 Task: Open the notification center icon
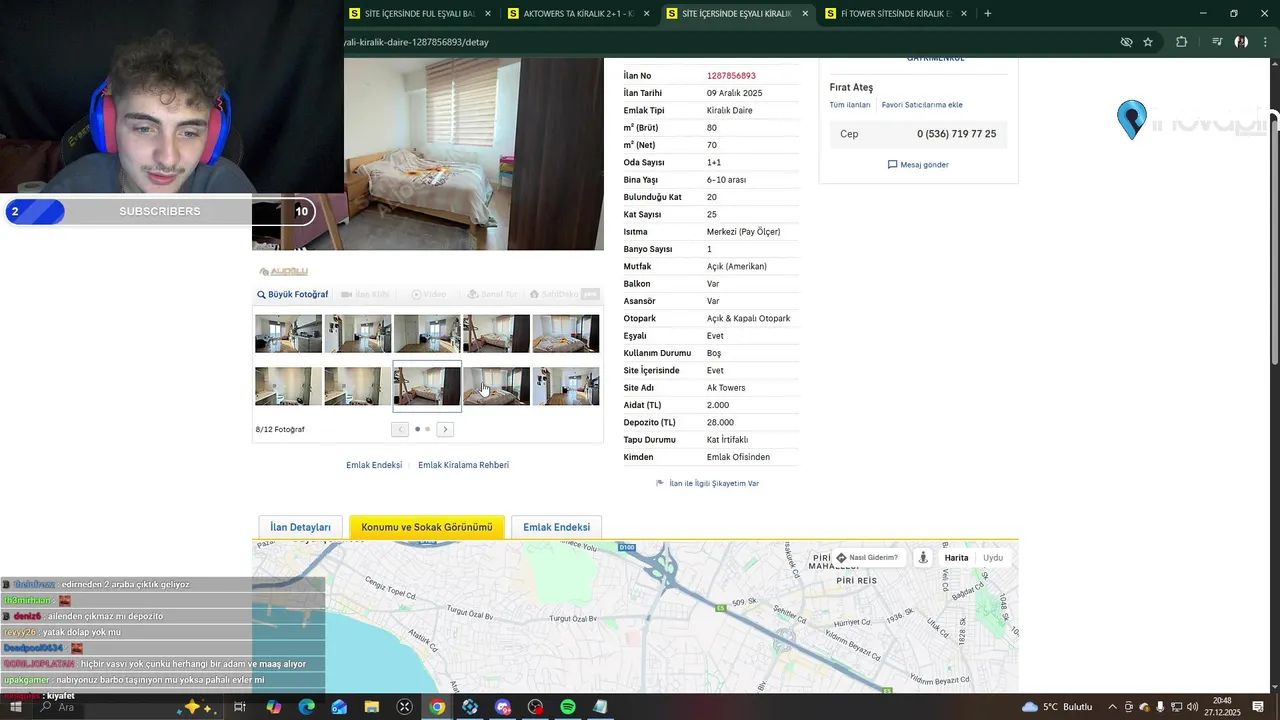point(1259,707)
